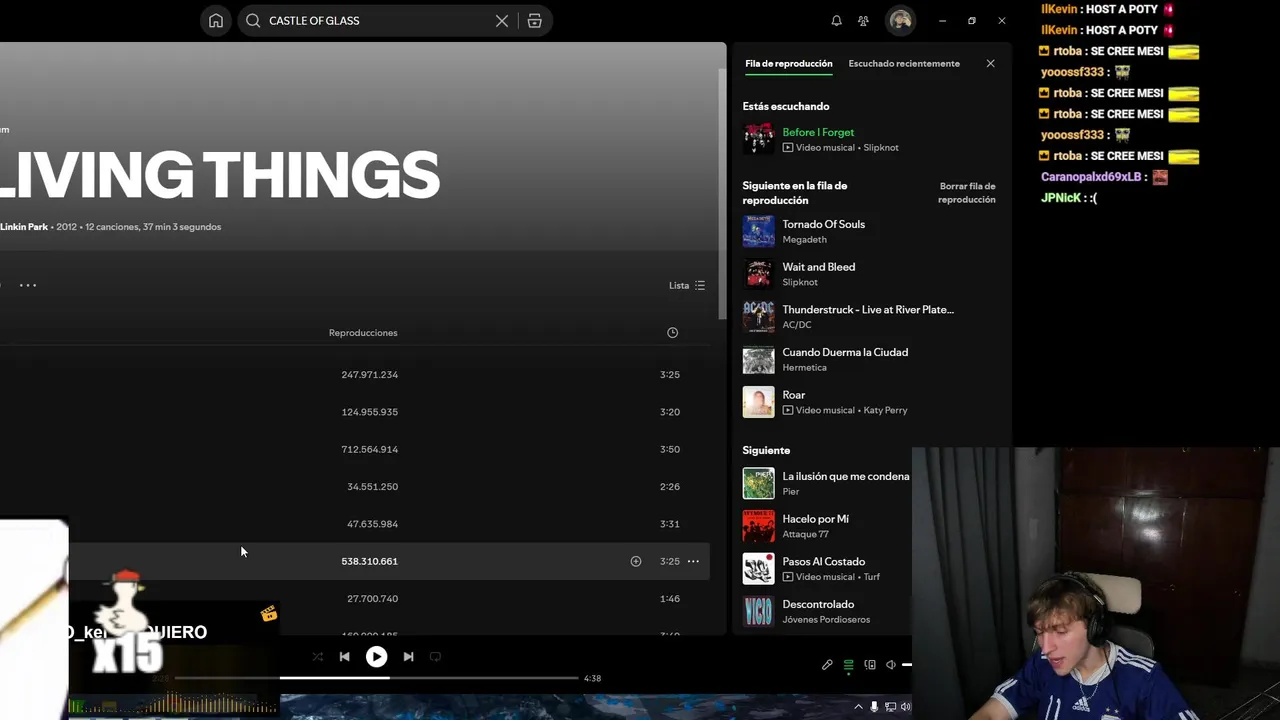Select the track with 247.971.234 plays
This screenshot has height=720, width=1280.
point(355,375)
